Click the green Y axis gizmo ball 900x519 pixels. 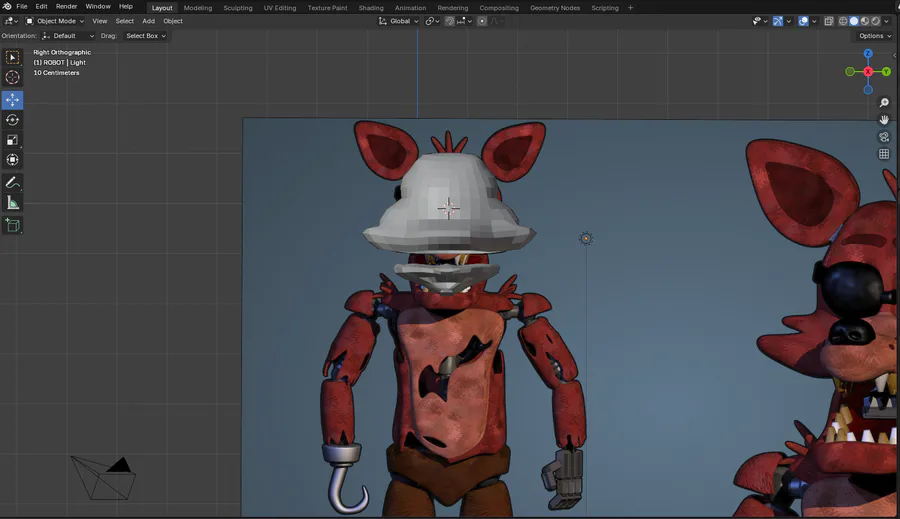tap(886, 72)
